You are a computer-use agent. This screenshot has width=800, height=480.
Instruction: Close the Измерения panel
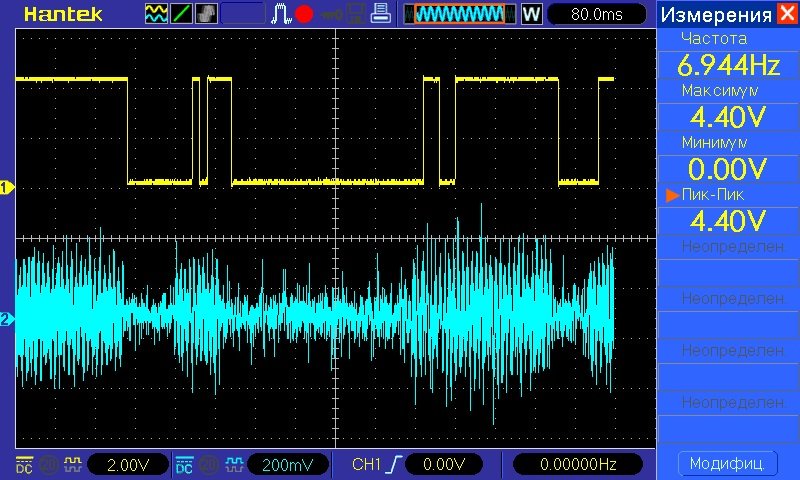pyautogui.click(x=787, y=14)
